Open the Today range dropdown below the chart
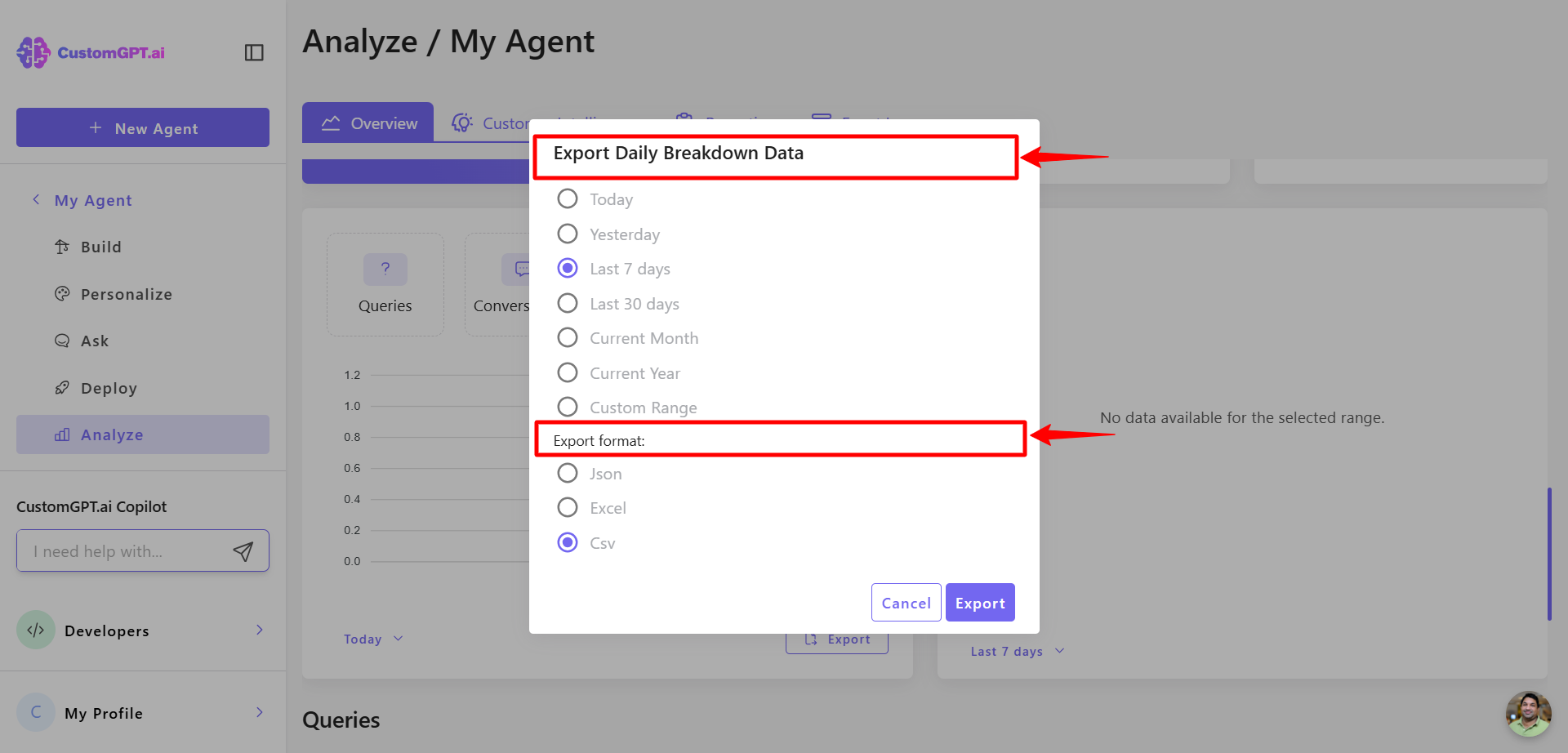 373,639
